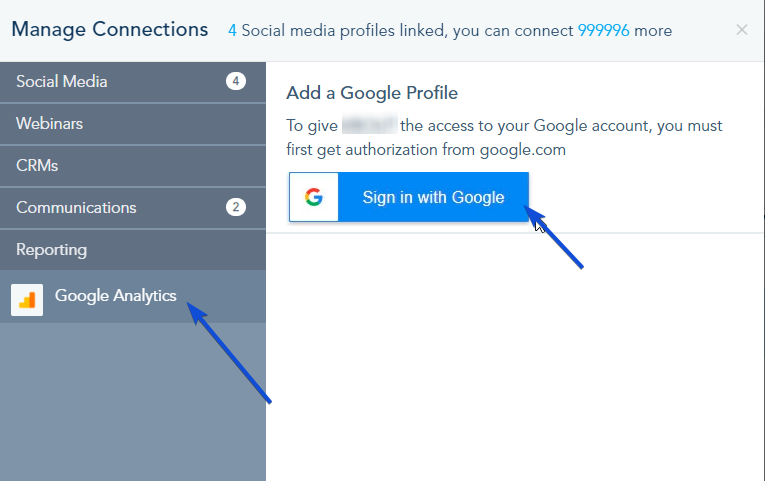This screenshot has width=765, height=481.
Task: Click the blurred app name text
Action: pos(369,125)
